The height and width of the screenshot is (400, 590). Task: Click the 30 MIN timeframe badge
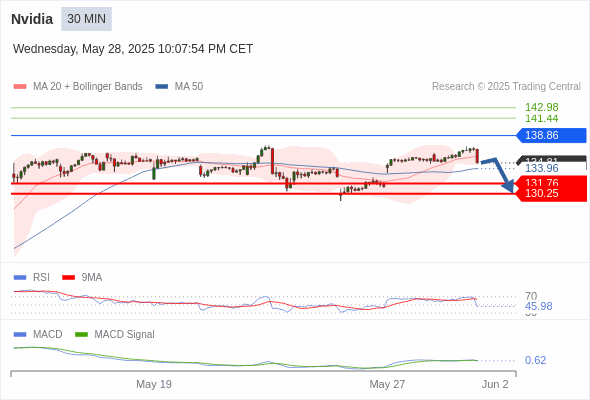(x=86, y=19)
